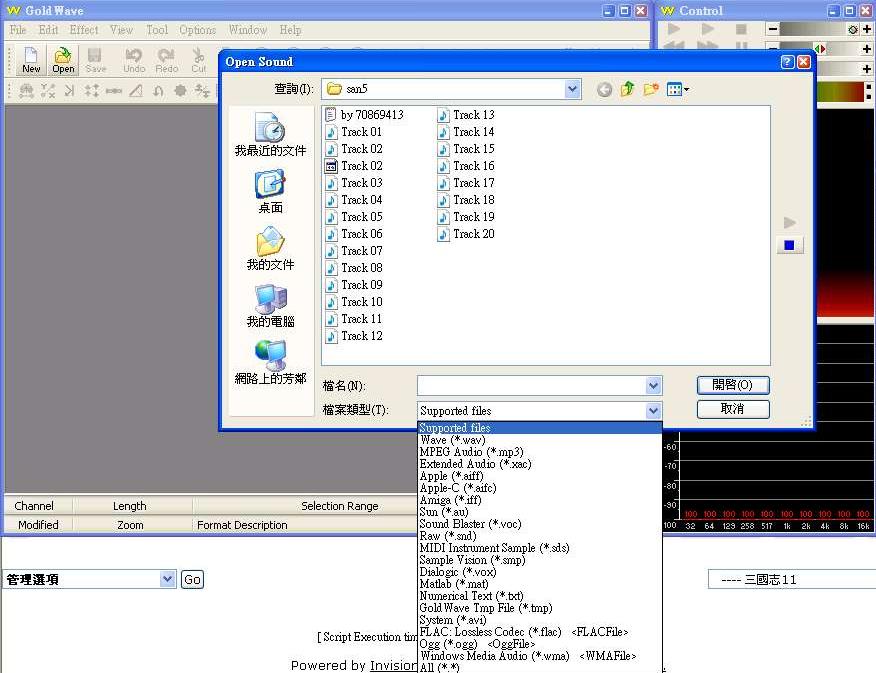Screen dimensions: 876x673
Task: Open the View menu
Action: click(x=121, y=30)
